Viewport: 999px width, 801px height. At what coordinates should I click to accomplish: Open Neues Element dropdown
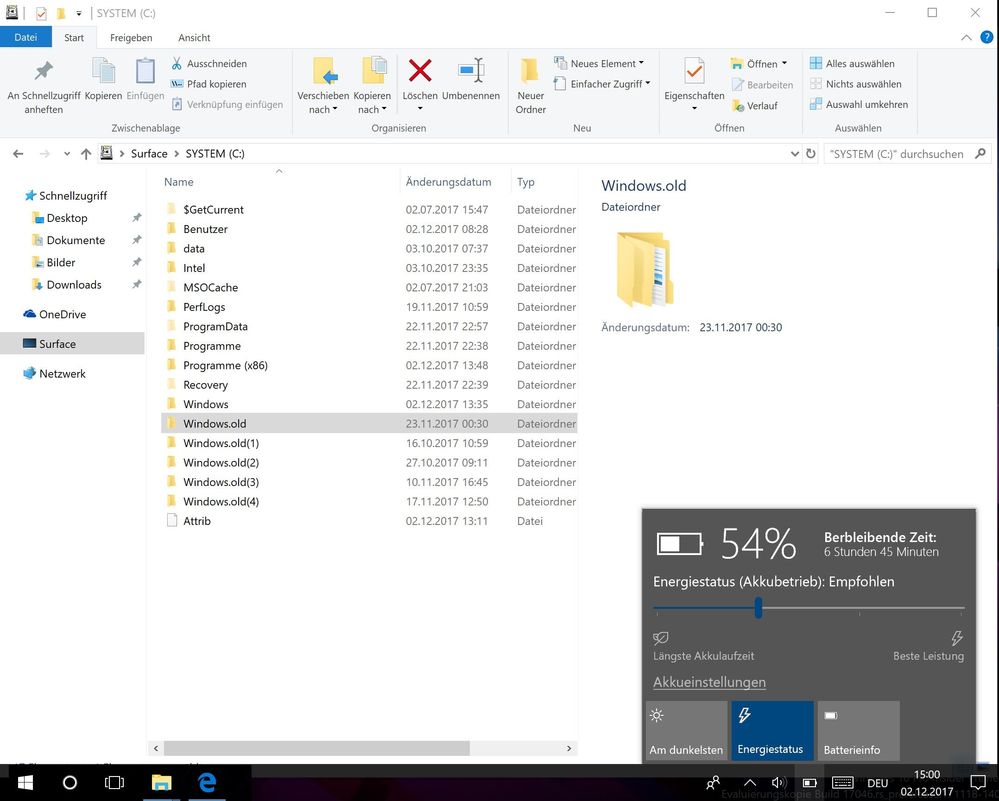tap(641, 63)
